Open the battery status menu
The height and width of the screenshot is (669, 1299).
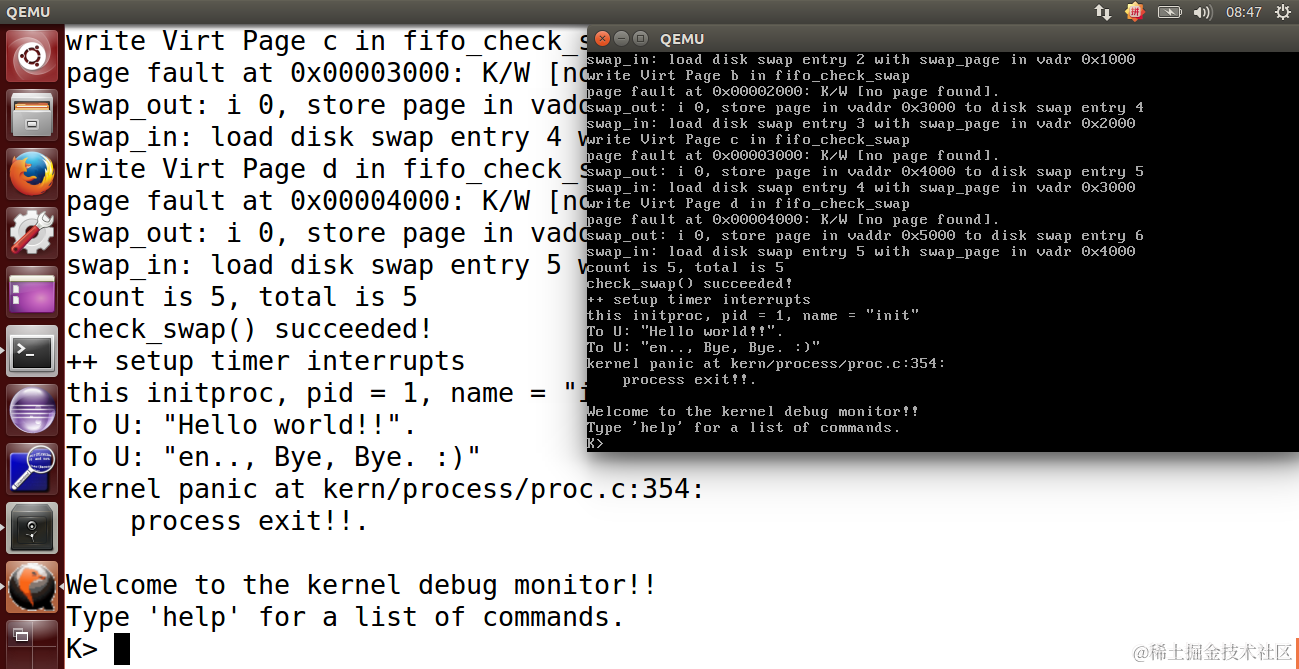[1168, 12]
